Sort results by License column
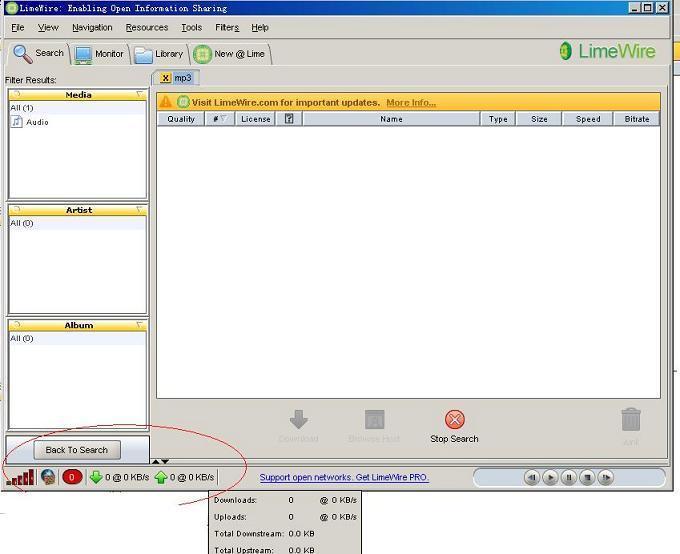 pyautogui.click(x=255, y=119)
